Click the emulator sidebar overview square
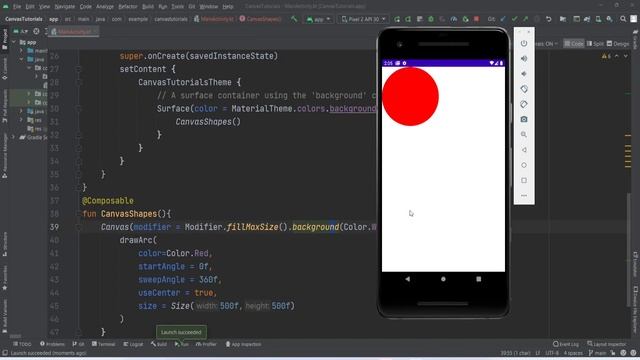This screenshot has height=360, width=640. (x=524, y=180)
